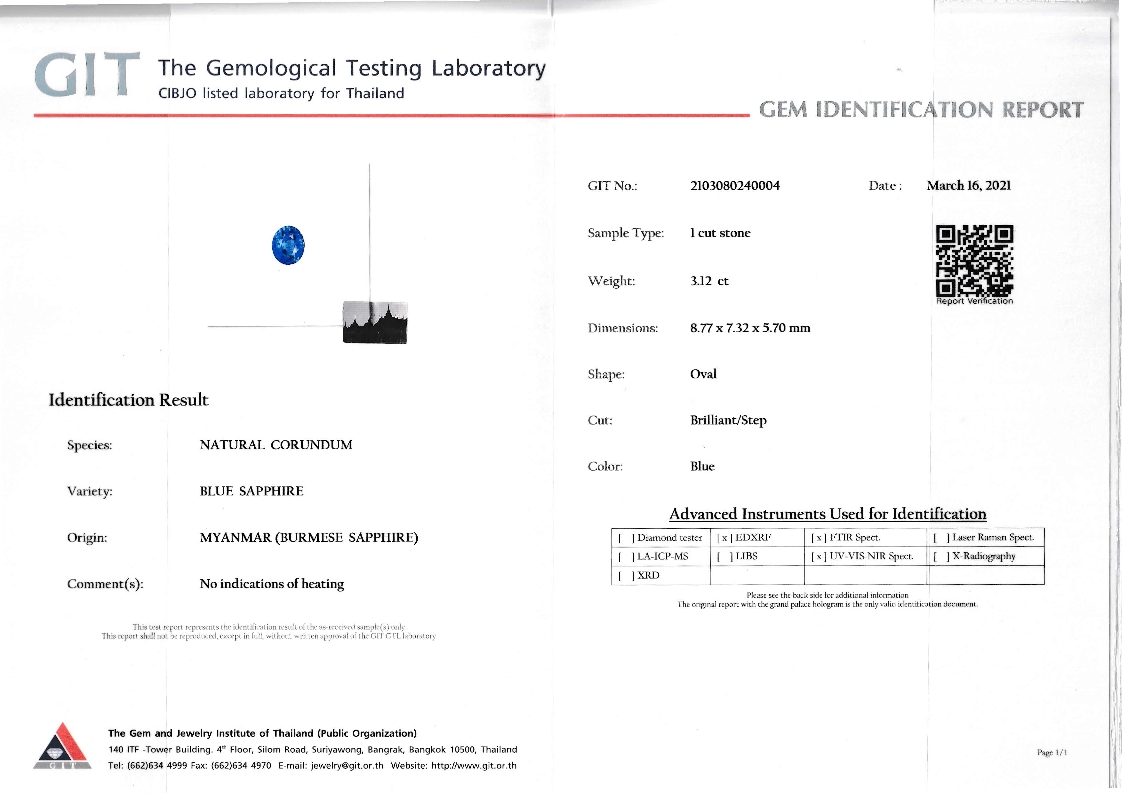
Task: Click the GEM IDENTIFICATION REPORT title
Action: (920, 109)
